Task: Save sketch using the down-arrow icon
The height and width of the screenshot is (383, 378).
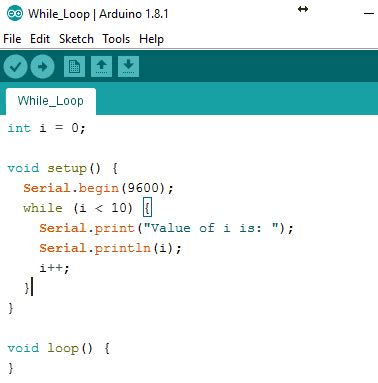Action: [128, 66]
